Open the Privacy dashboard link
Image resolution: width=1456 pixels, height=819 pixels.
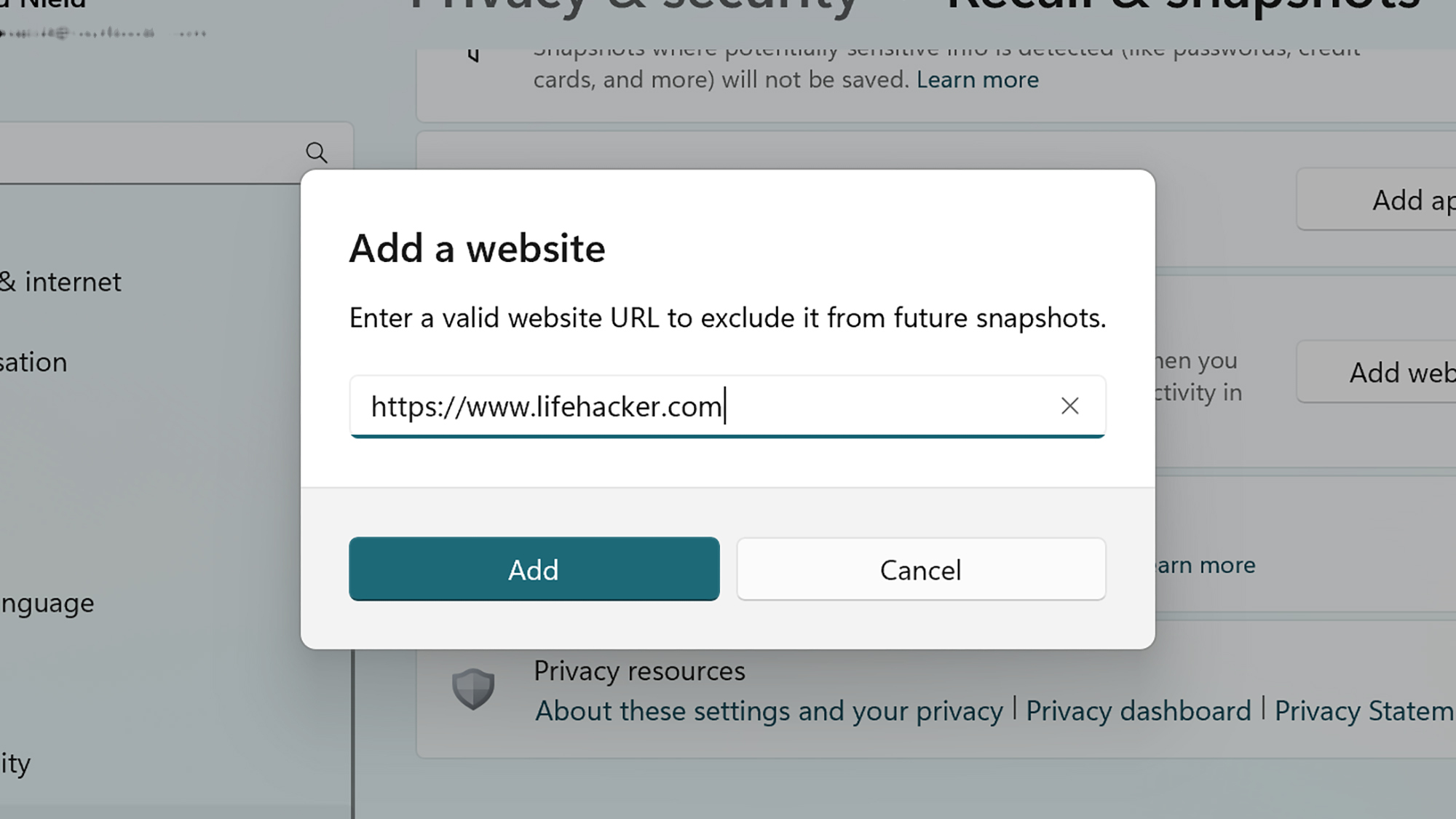tap(1139, 711)
